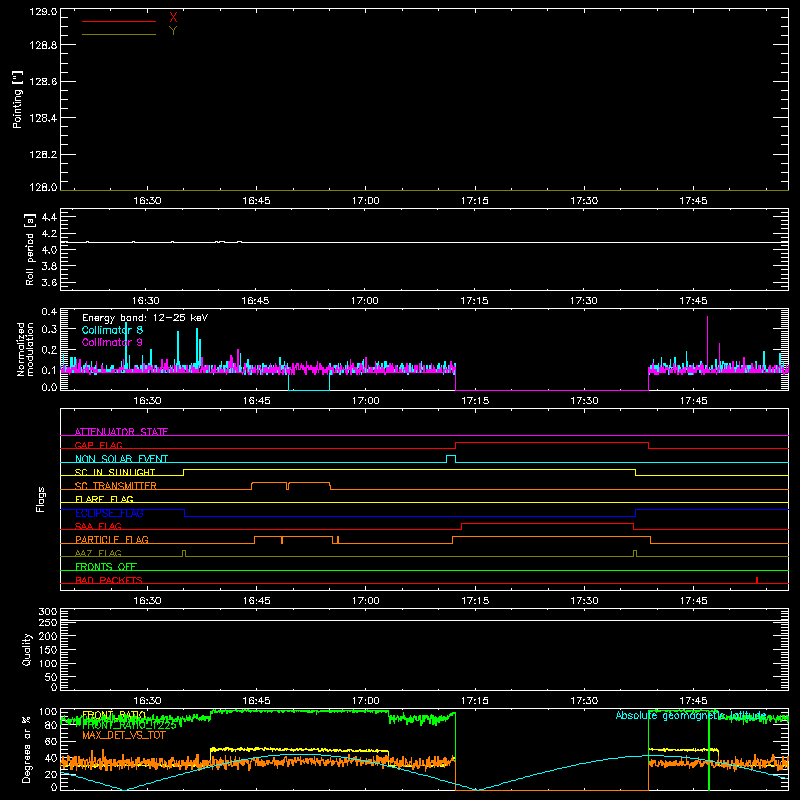
Task: Click the 150 quality tick label
Action: click(x=48, y=650)
